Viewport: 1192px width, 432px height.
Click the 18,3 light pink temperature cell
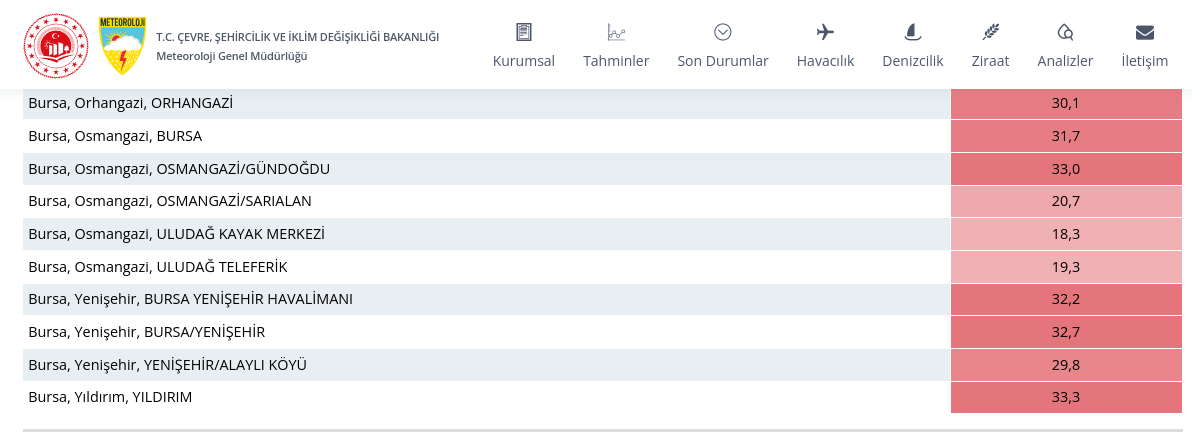1065,234
